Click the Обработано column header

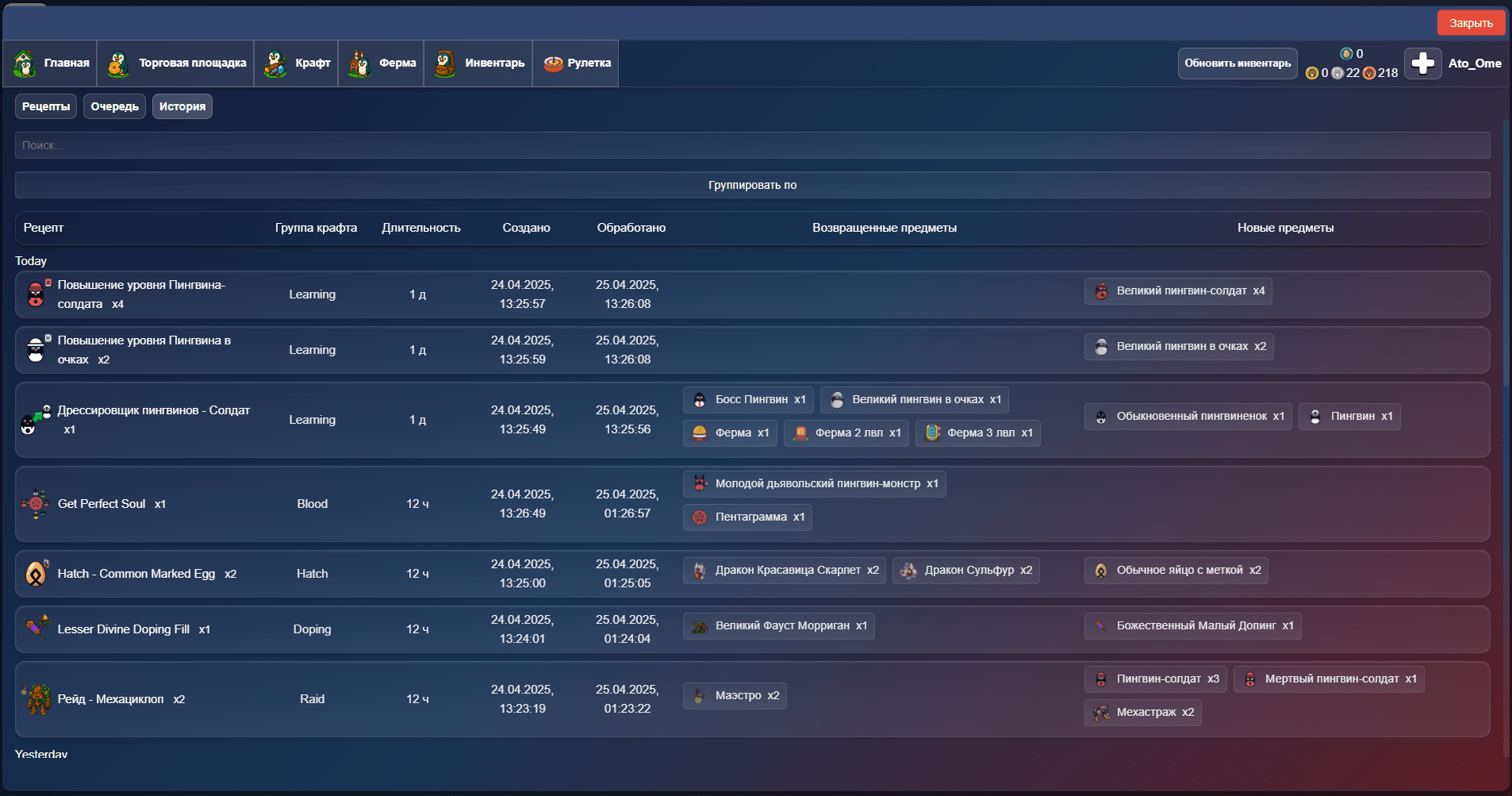[631, 228]
